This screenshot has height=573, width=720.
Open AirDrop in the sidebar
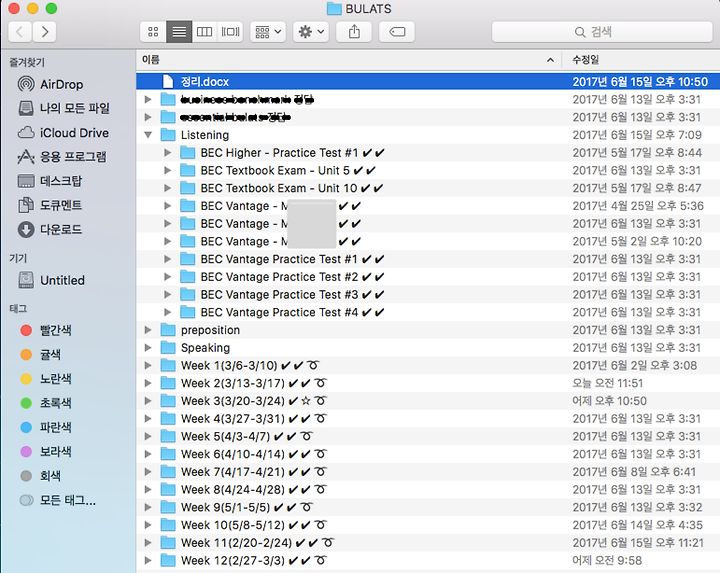pyautogui.click(x=51, y=84)
